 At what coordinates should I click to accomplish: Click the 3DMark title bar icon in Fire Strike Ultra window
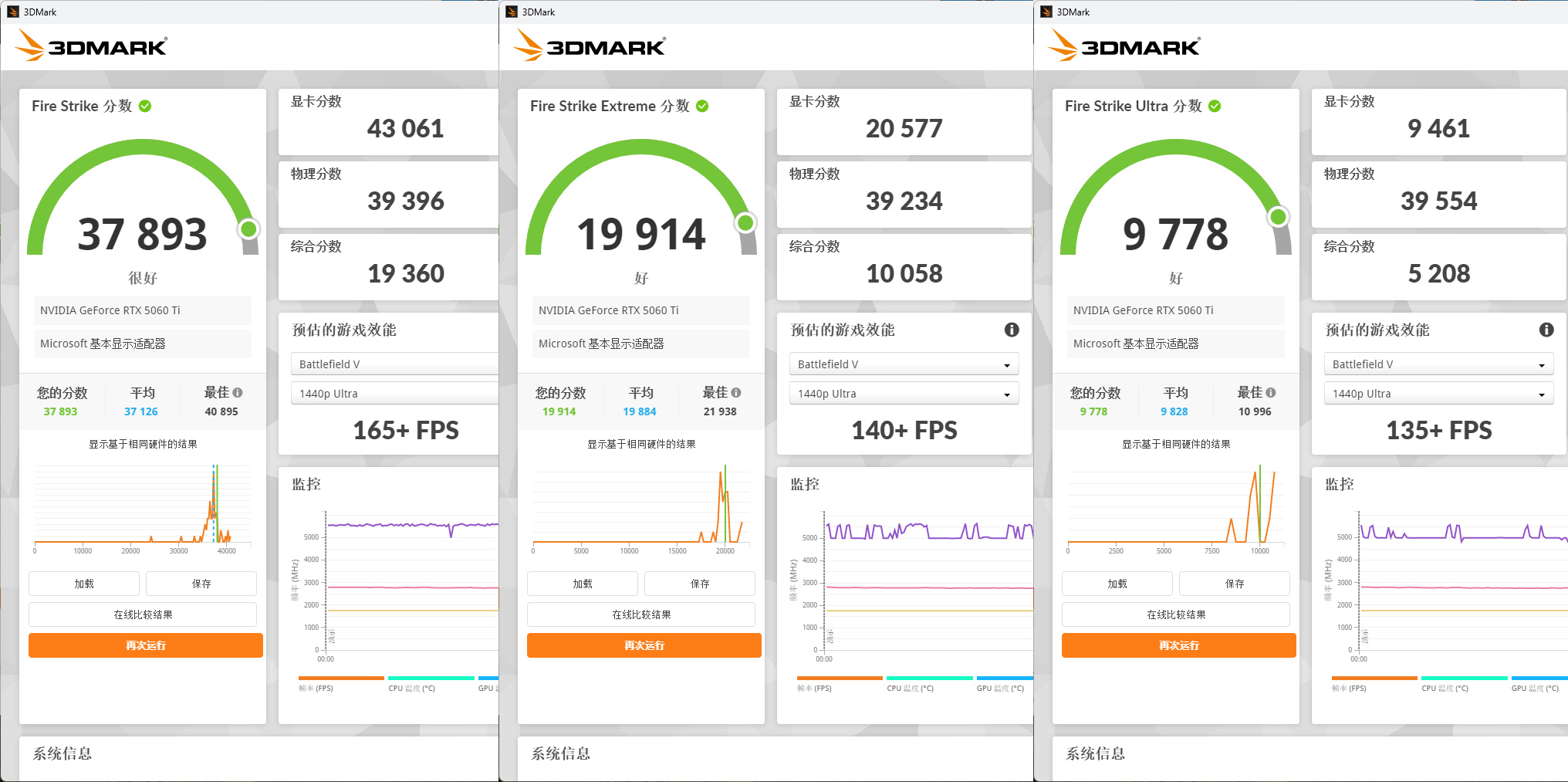click(1046, 12)
